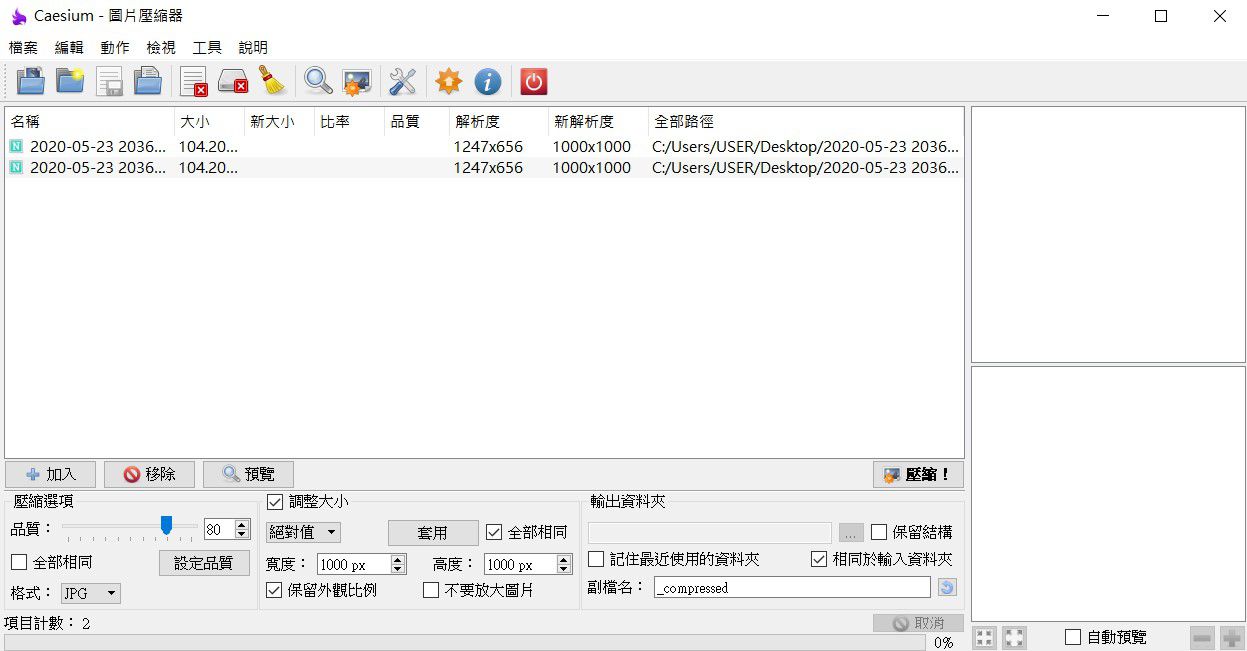Click the quality value field showing 80

(219, 529)
